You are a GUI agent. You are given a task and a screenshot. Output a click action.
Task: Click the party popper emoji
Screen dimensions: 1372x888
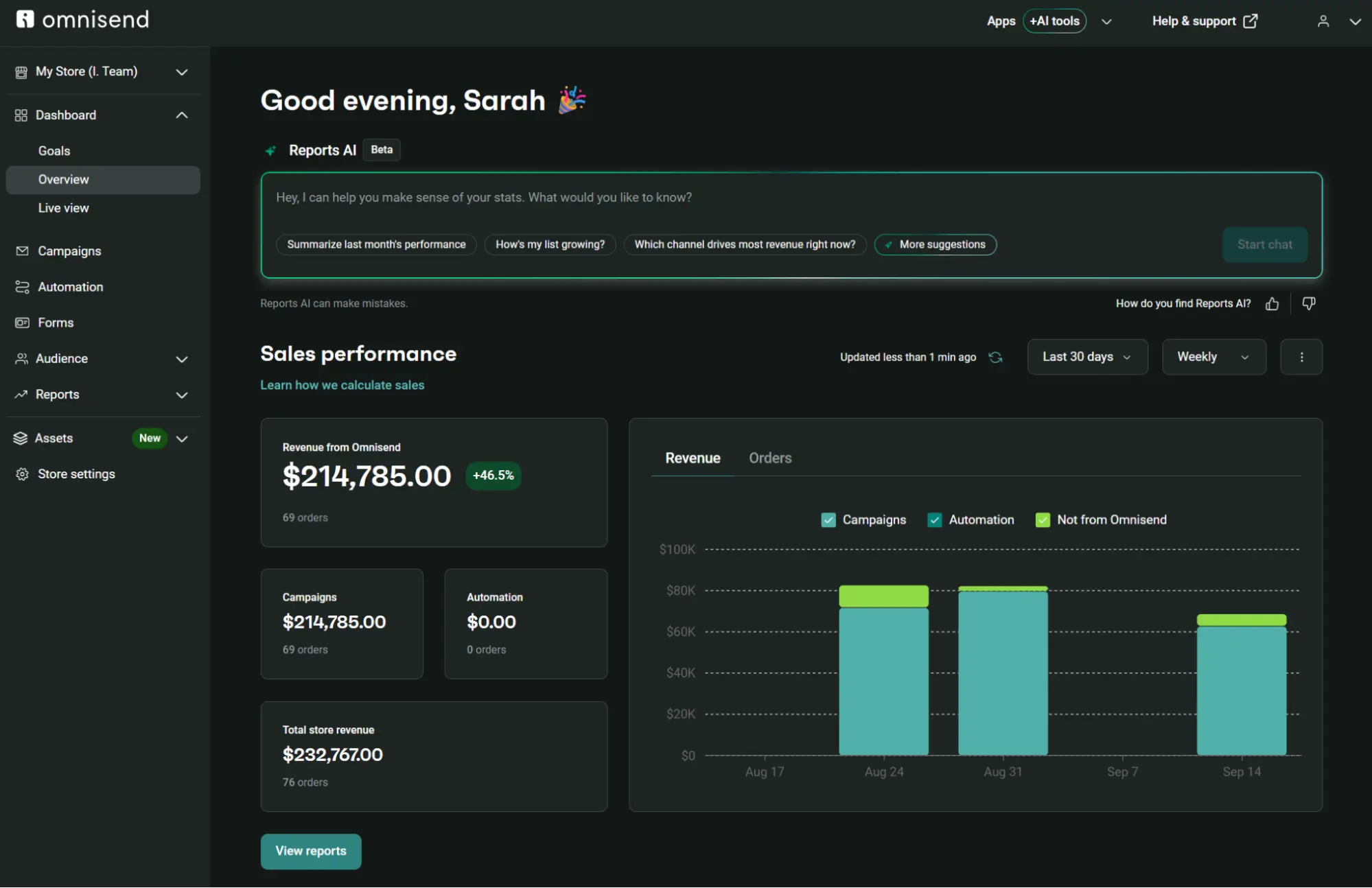(572, 100)
